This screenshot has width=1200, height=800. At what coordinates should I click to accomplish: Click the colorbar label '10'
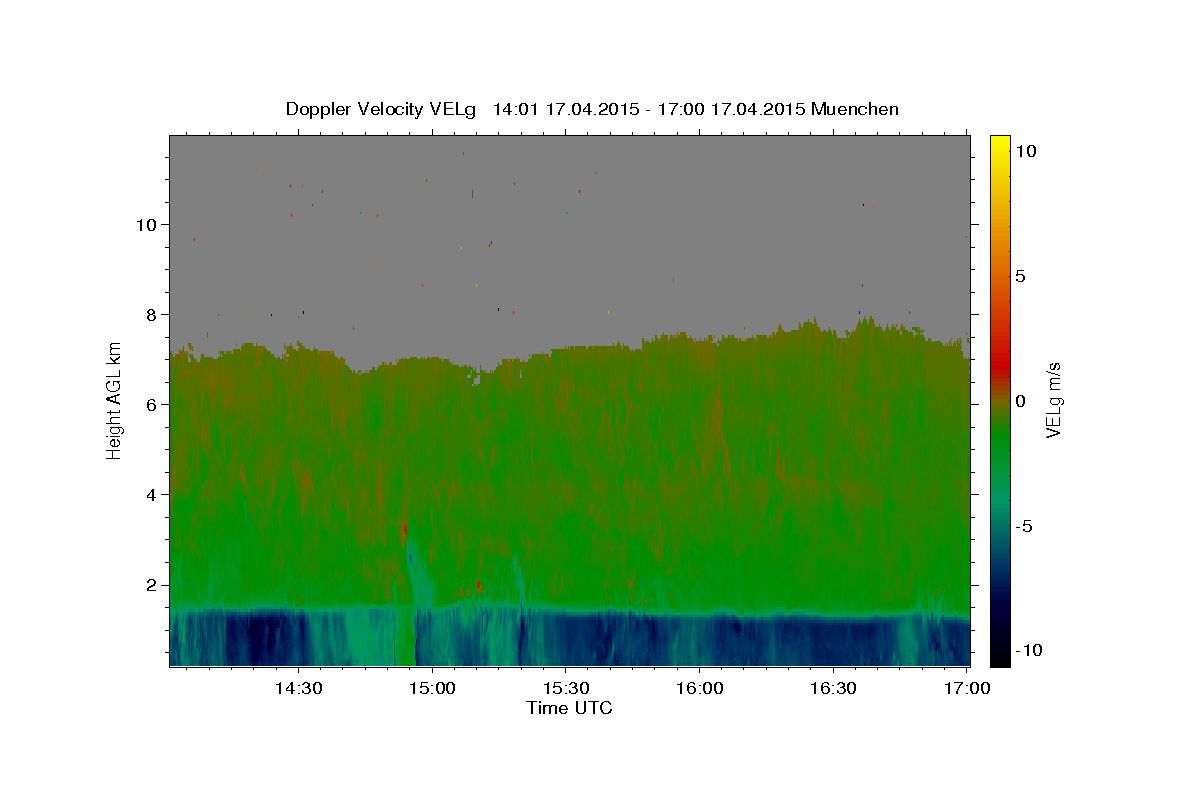click(1025, 151)
